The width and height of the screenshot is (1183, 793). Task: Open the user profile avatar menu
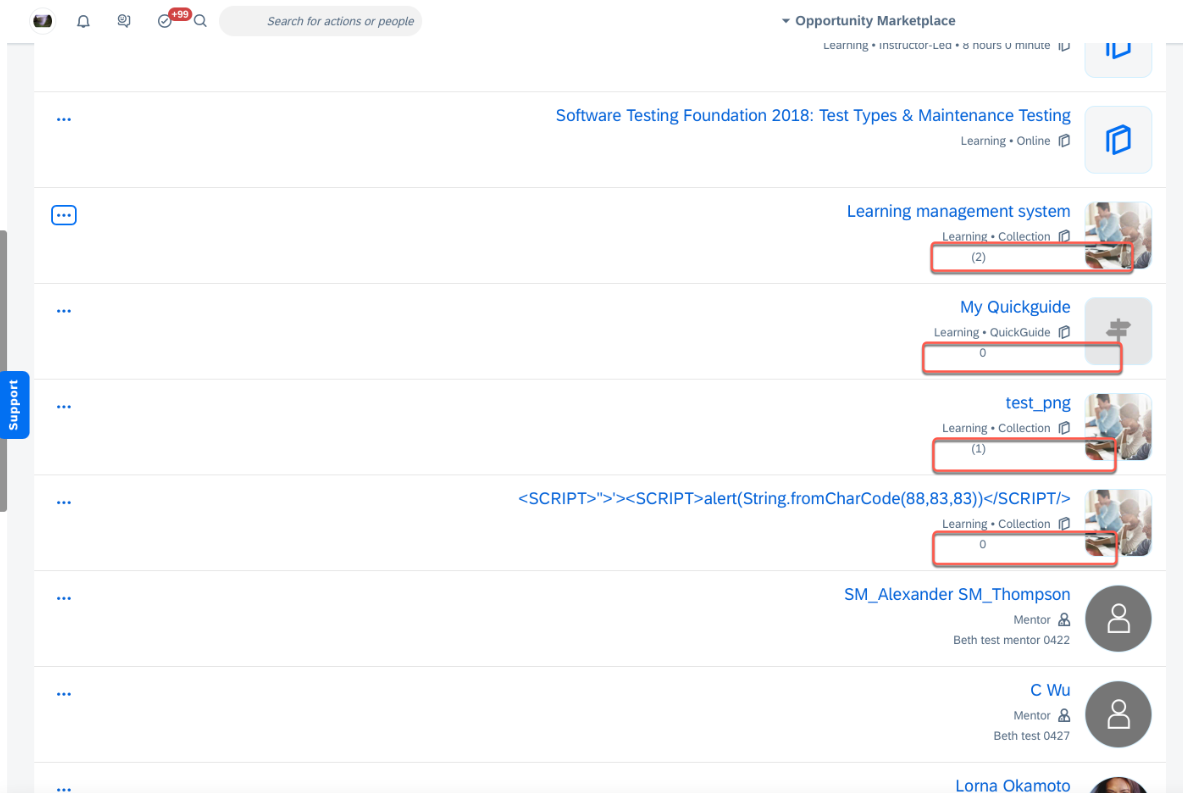pyautogui.click(x=42, y=20)
